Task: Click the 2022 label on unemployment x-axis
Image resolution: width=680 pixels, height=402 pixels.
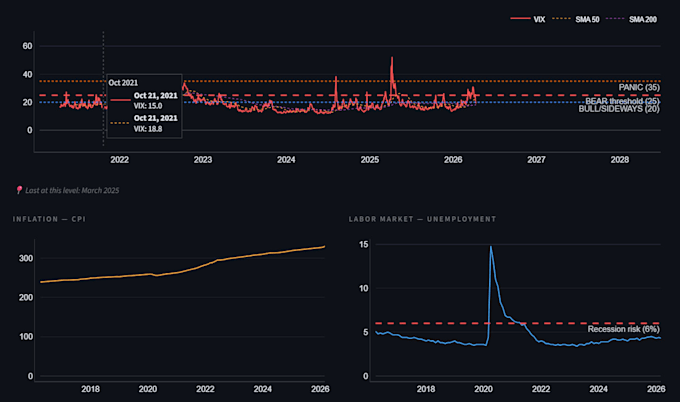Action: tap(541, 389)
